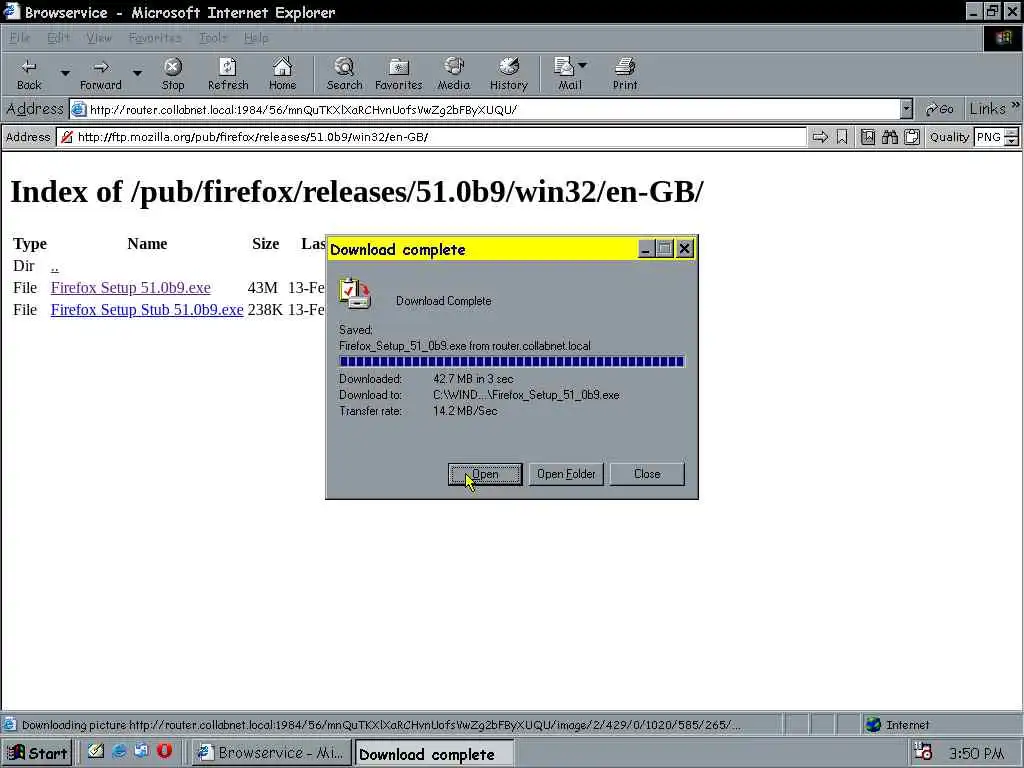This screenshot has width=1024, height=768.
Task: Click the Start button
Action: click(x=37, y=753)
